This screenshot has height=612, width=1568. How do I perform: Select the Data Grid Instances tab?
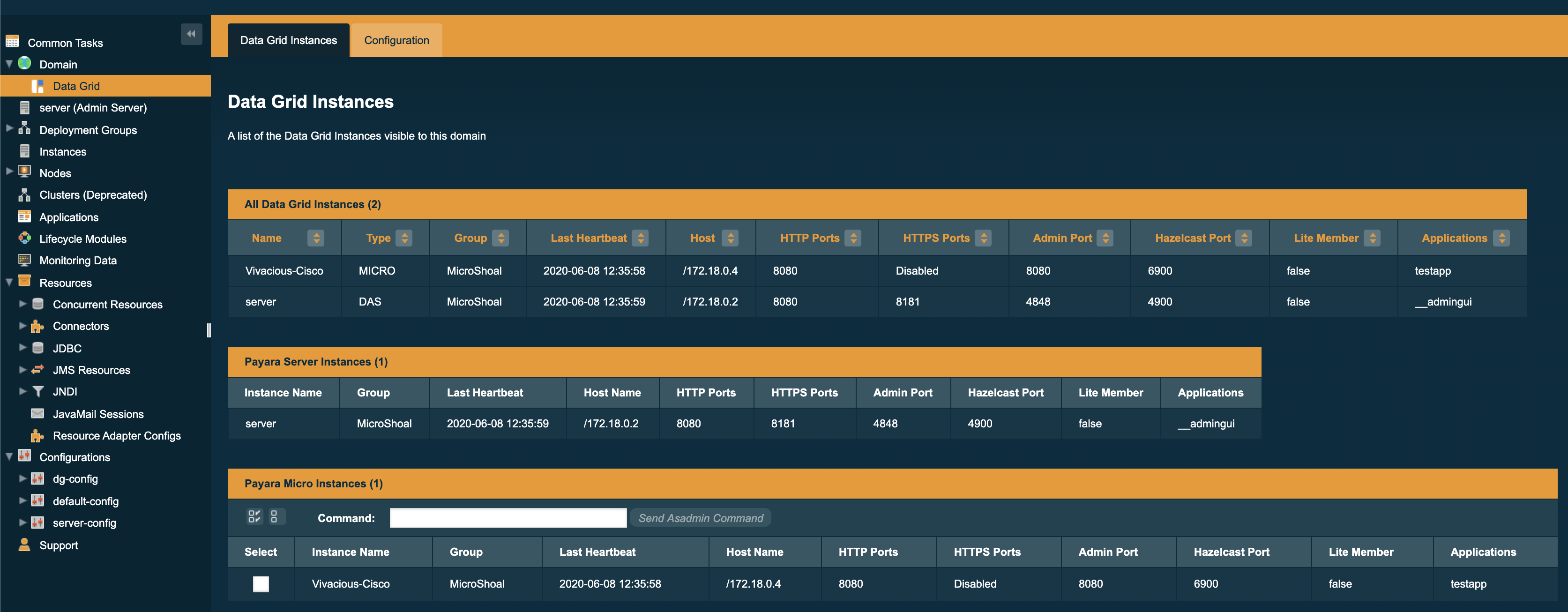pyautogui.click(x=288, y=39)
